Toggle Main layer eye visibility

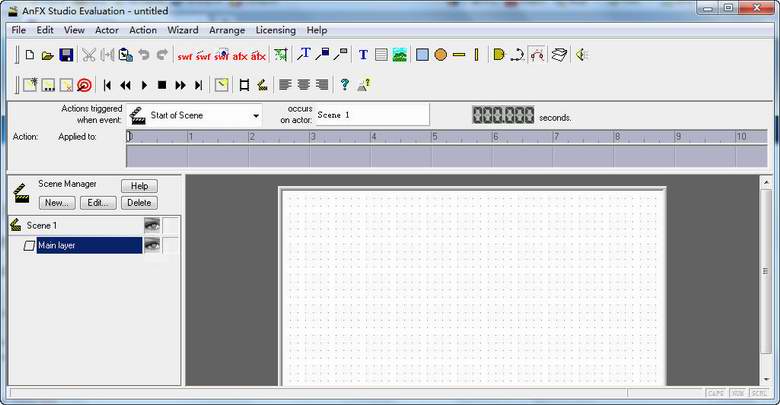pos(152,245)
